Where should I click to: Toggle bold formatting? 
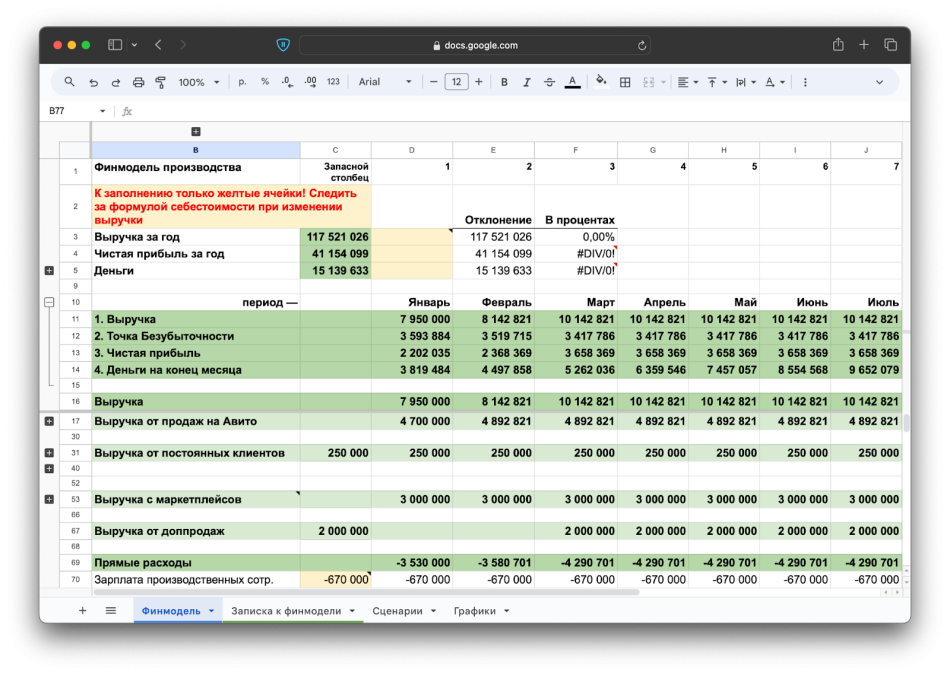pyautogui.click(x=504, y=82)
